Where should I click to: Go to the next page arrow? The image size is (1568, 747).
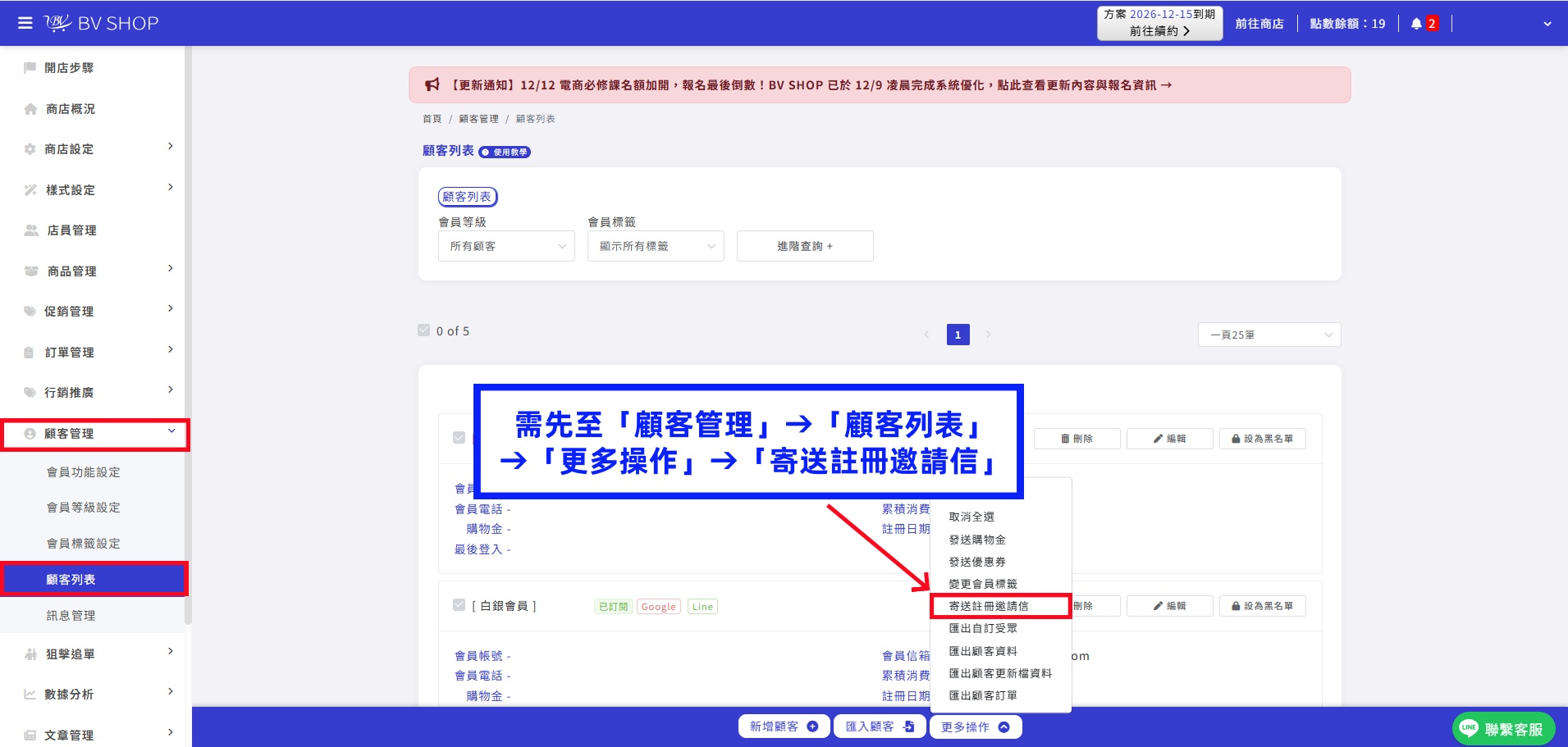pyautogui.click(x=988, y=335)
